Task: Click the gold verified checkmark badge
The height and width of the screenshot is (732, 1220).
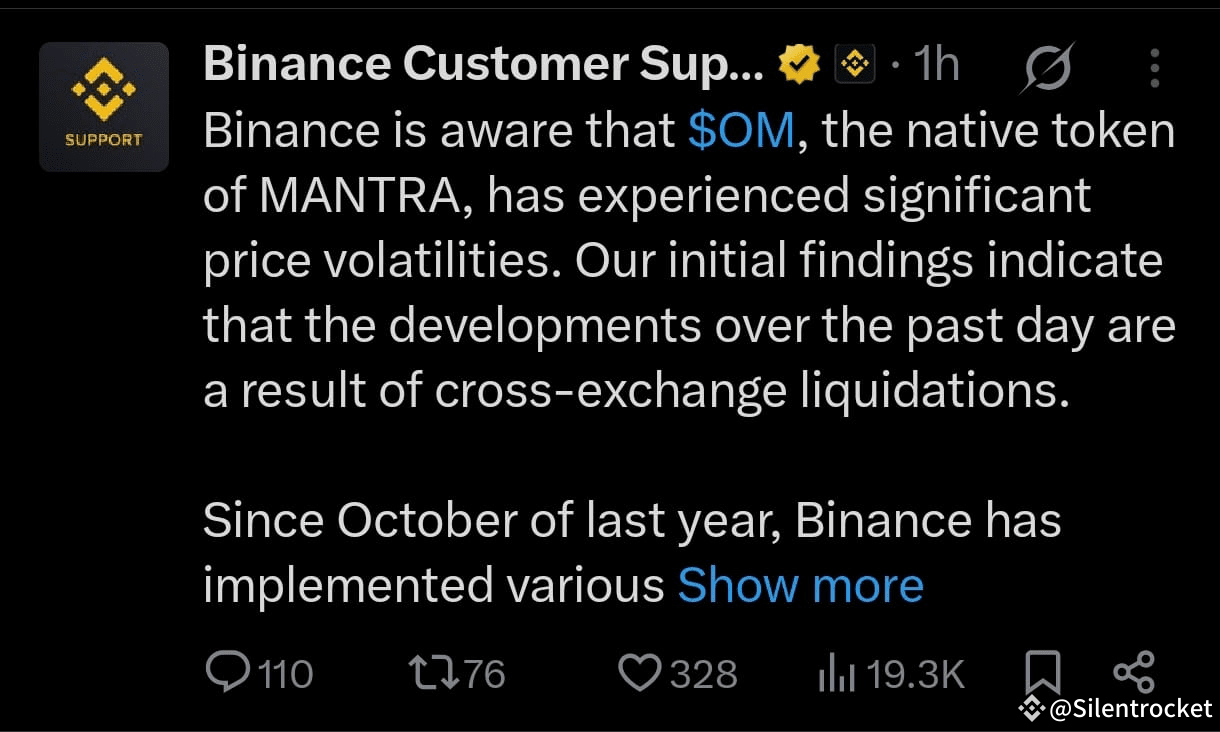Action: click(x=798, y=62)
